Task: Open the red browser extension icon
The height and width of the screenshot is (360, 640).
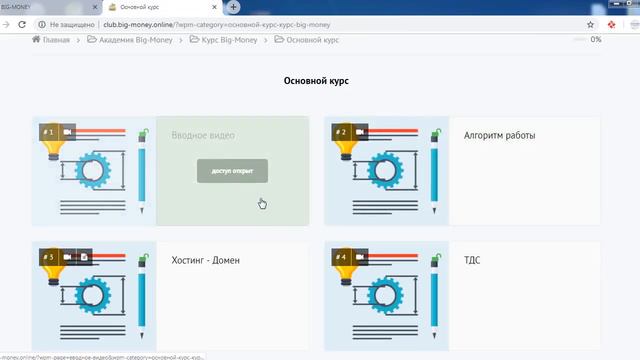Action: coord(611,24)
